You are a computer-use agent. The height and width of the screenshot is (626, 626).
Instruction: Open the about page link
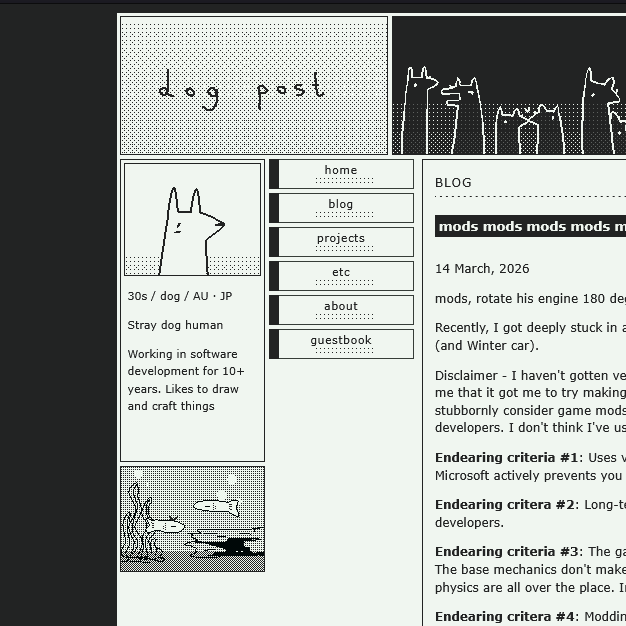(x=341, y=309)
